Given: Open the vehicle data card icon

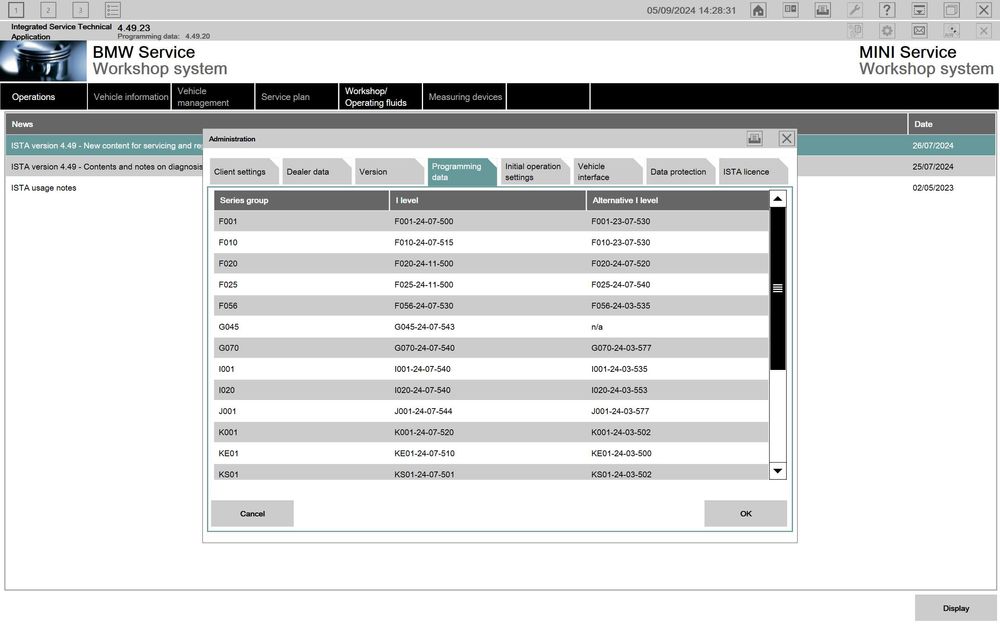Looking at the screenshot, I should click(x=790, y=10).
